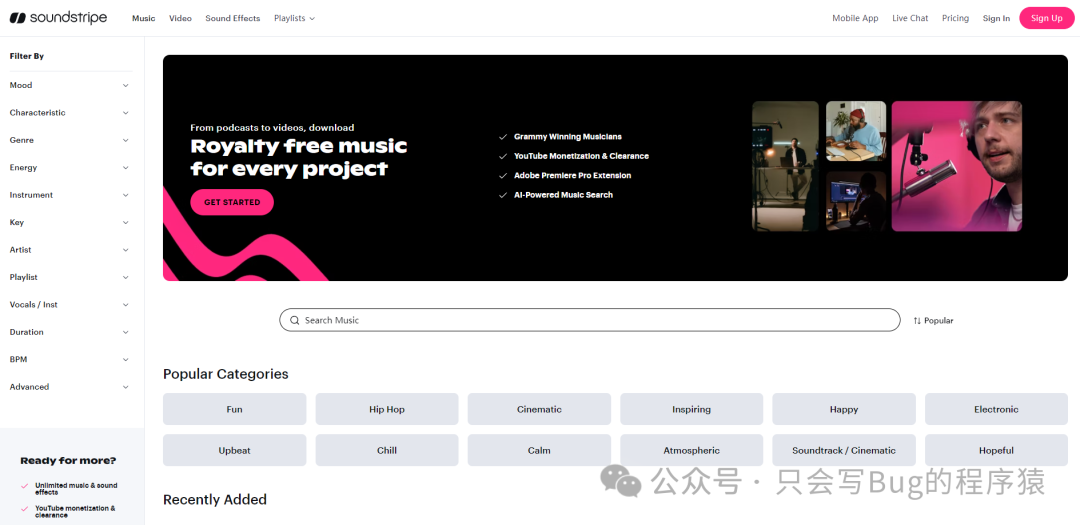Click the Popular sort arrows icon

[x=917, y=321]
